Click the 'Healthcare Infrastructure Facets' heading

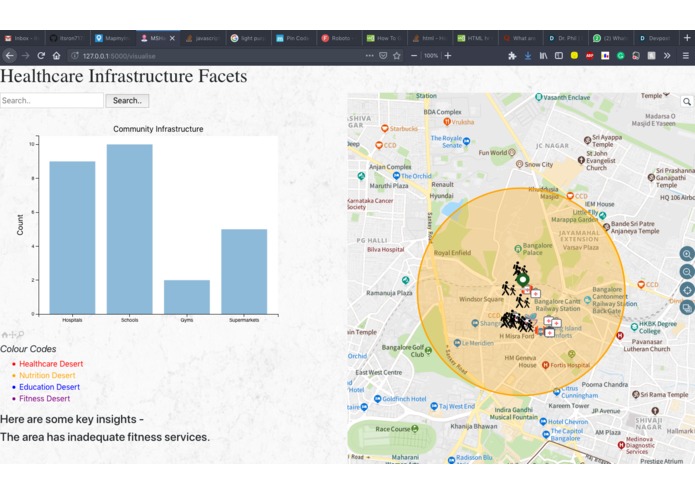[x=124, y=76]
